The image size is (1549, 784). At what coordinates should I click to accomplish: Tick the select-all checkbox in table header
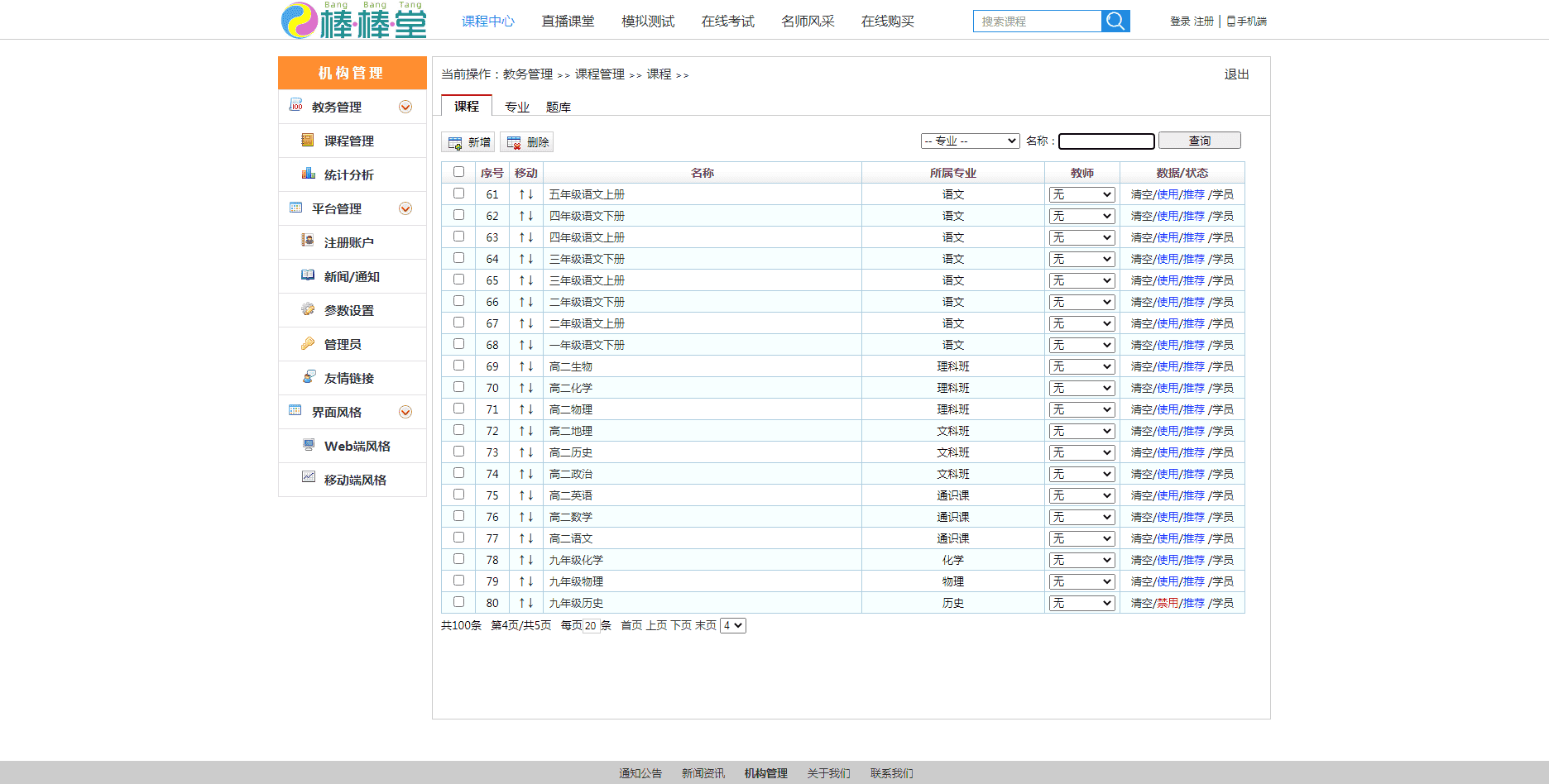458,172
